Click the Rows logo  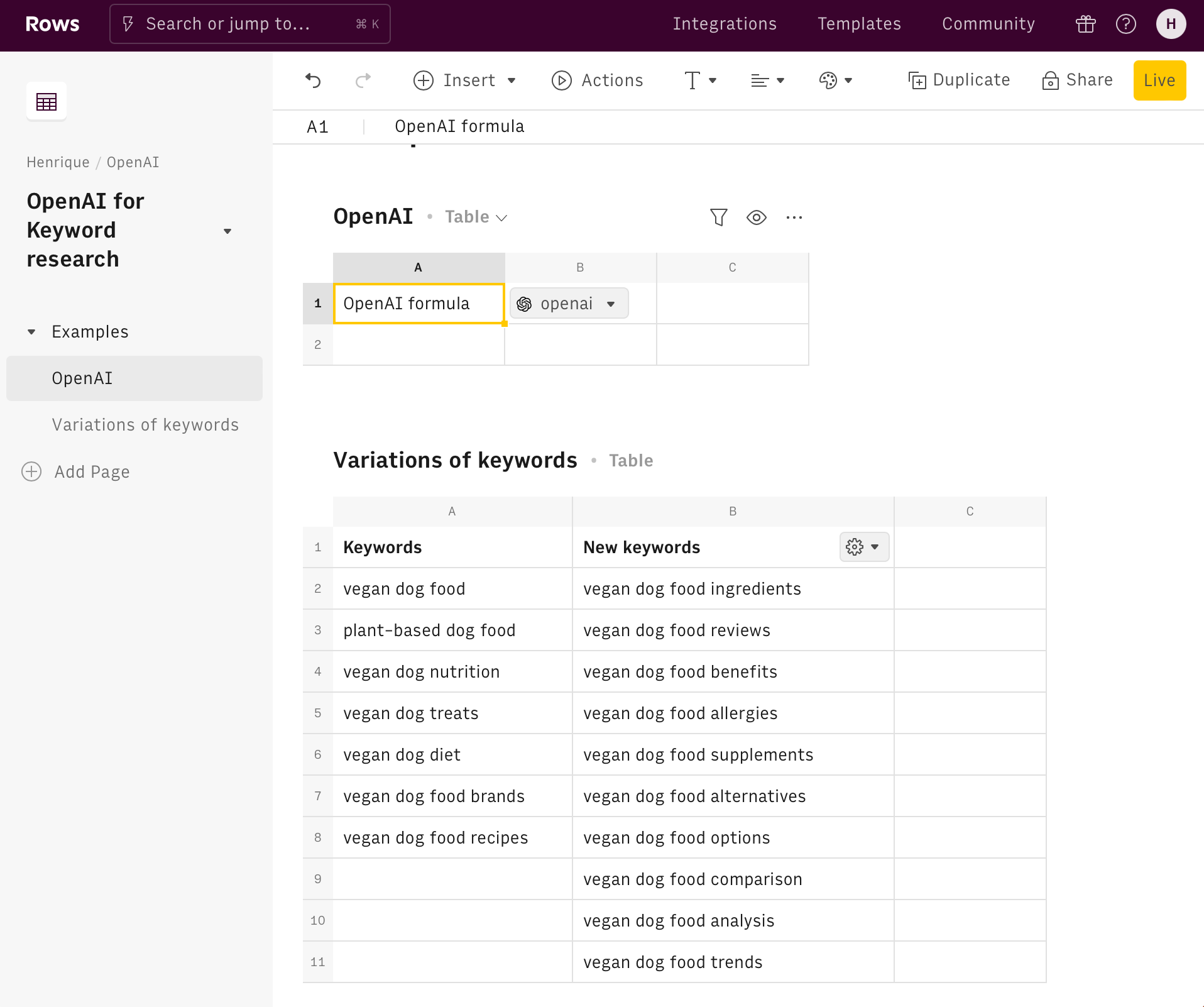tap(52, 24)
